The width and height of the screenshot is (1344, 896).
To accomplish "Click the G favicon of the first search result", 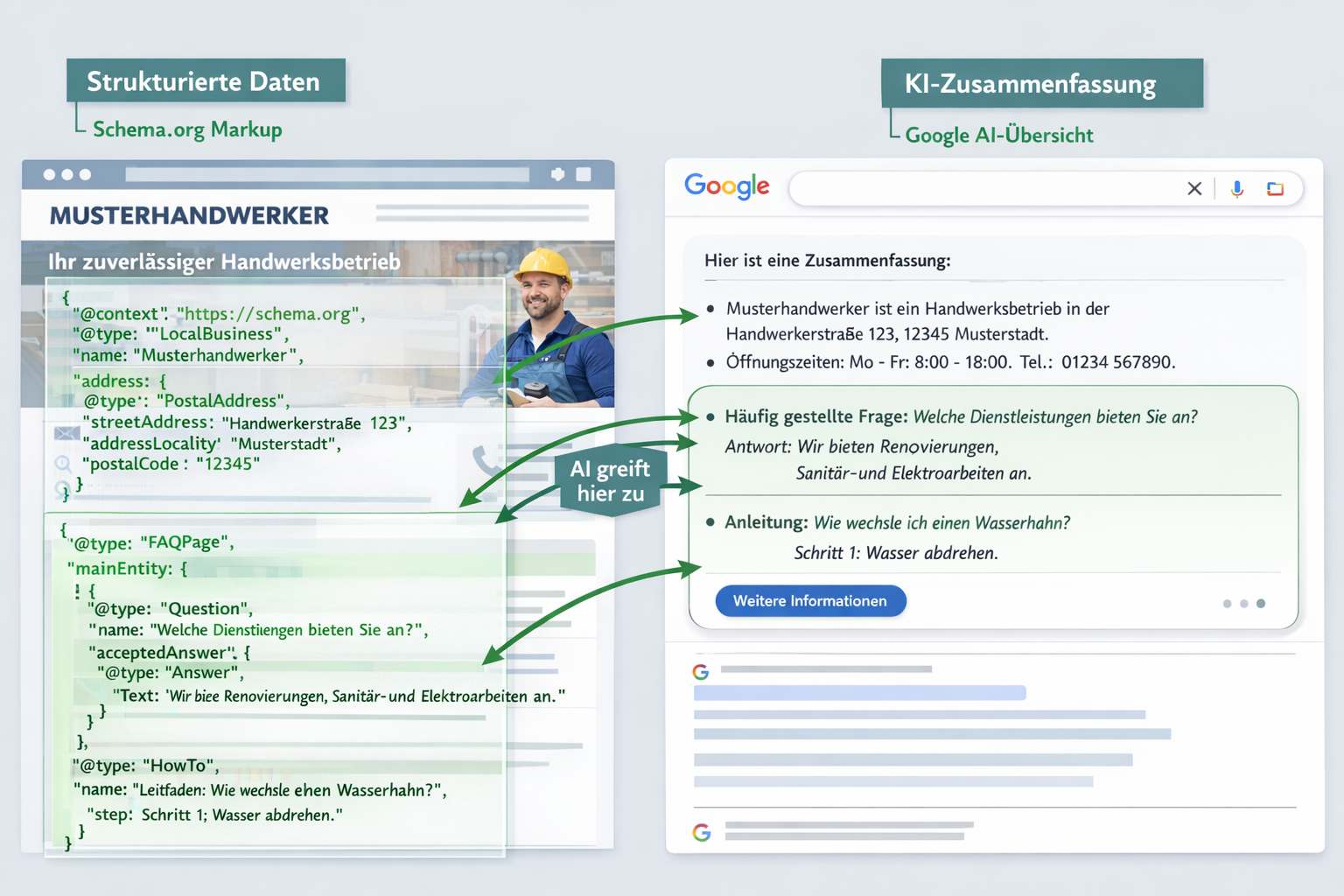I will click(701, 671).
